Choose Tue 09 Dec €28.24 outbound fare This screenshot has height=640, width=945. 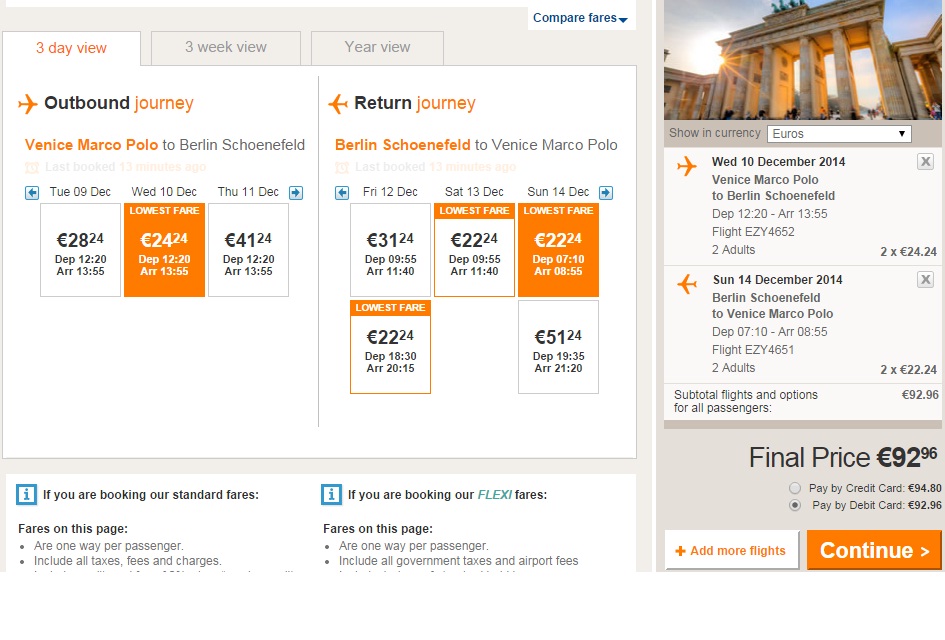80,250
